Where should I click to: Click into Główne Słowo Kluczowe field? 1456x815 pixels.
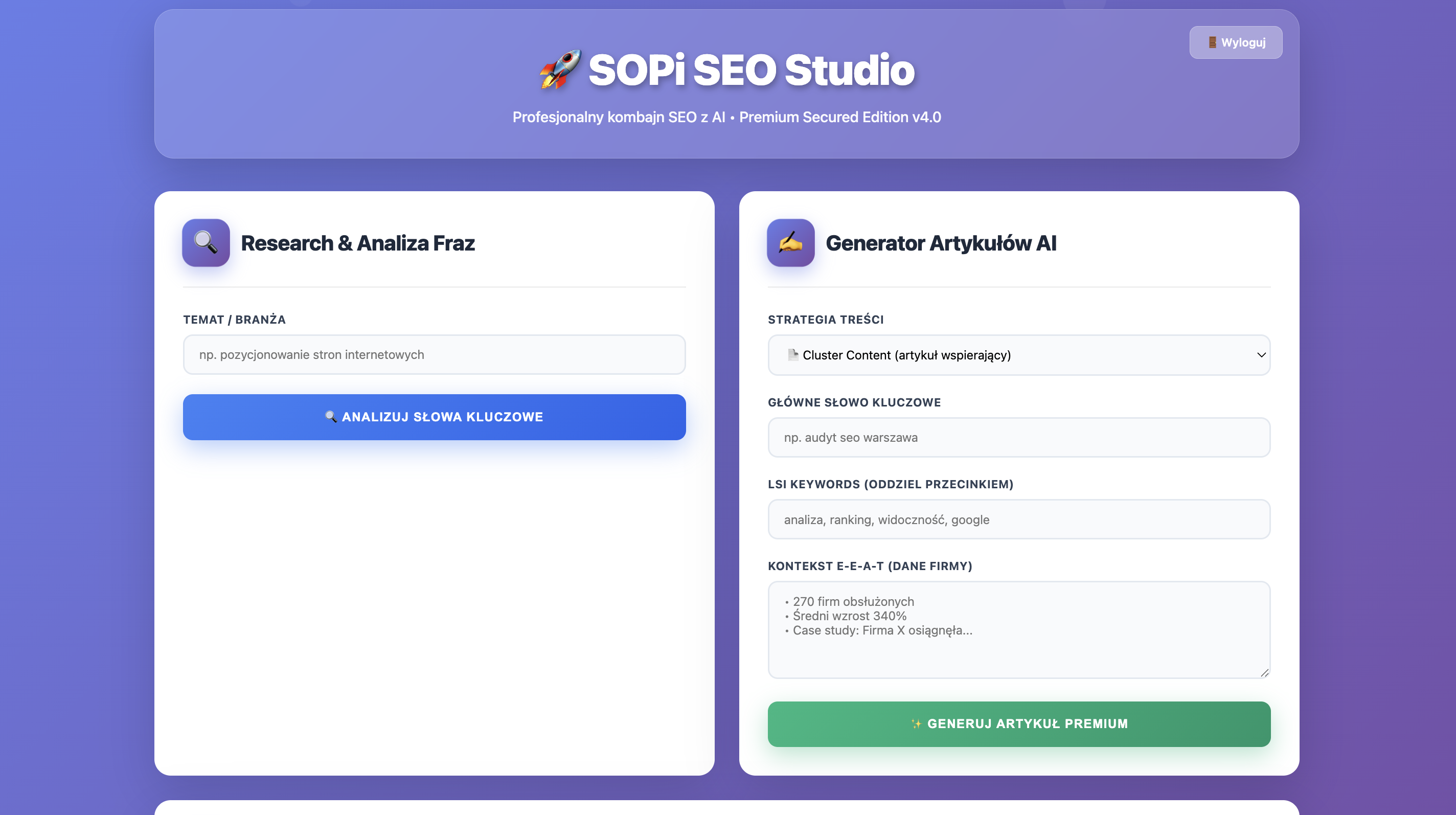1018,437
